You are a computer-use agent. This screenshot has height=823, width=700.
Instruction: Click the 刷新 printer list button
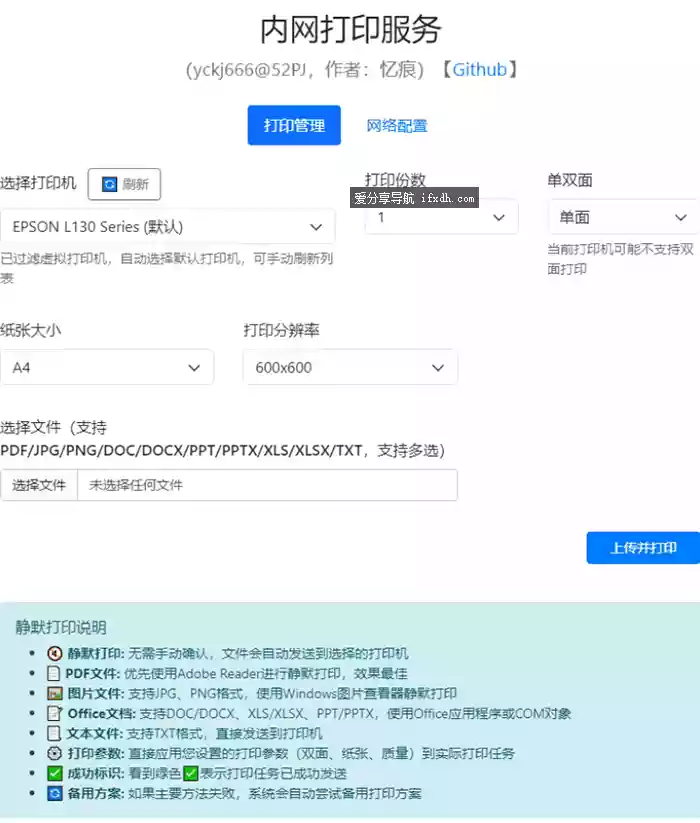124,184
